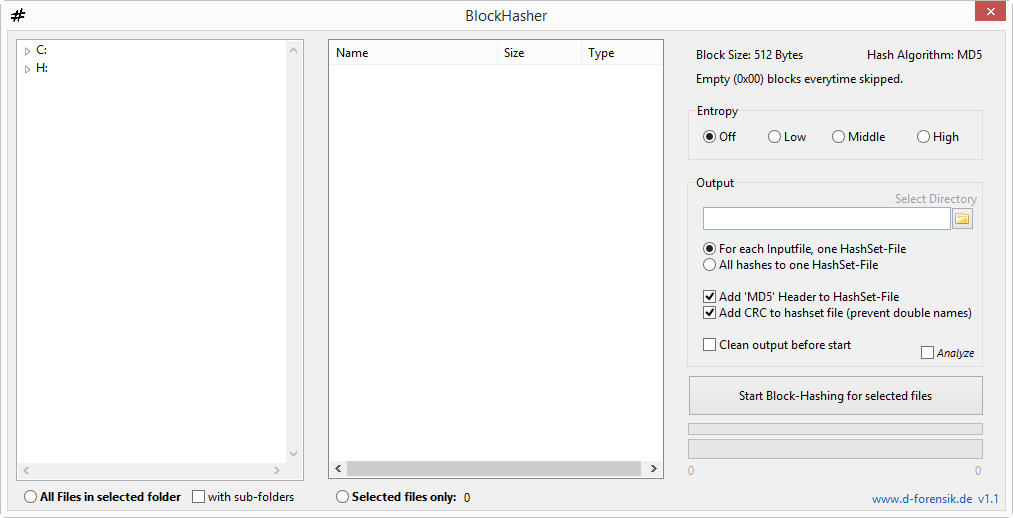The height and width of the screenshot is (518, 1013).
Task: Enable the with sub-folders checkbox
Action: (x=198, y=497)
